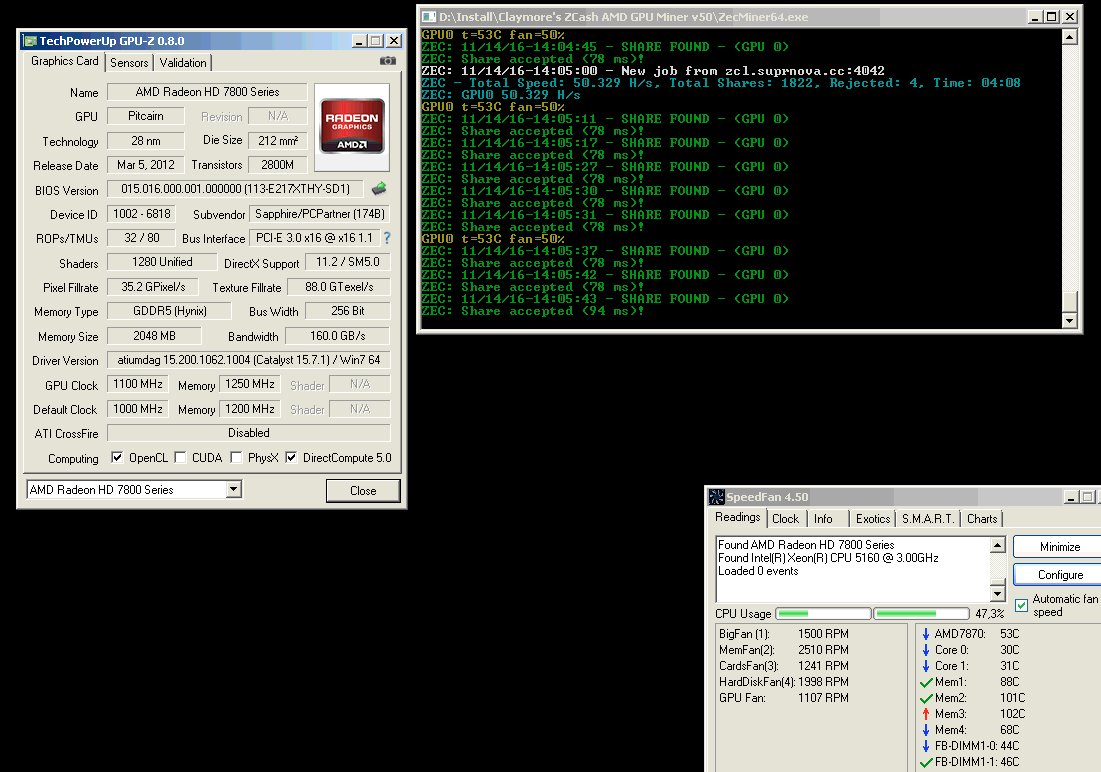Click the blue down arrow beside AMD7870

[x=925, y=634]
